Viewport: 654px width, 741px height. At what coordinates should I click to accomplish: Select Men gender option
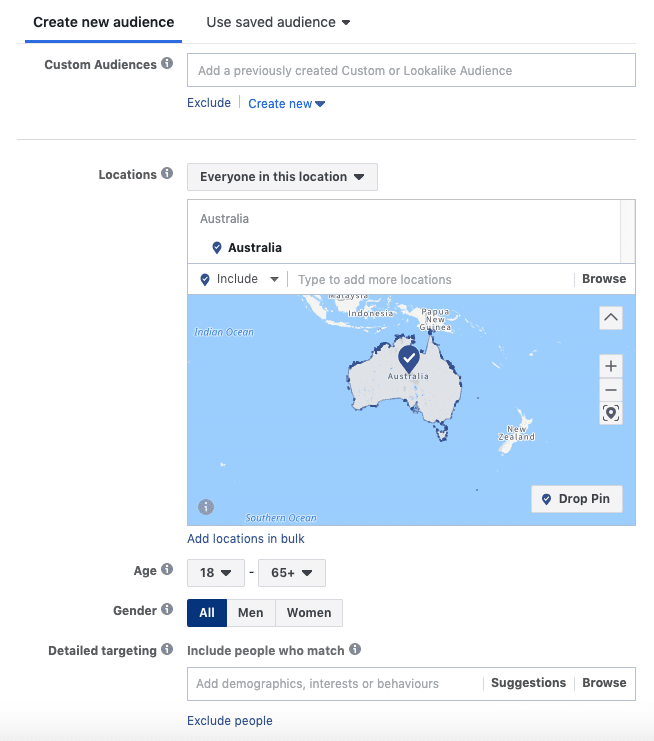(251, 613)
